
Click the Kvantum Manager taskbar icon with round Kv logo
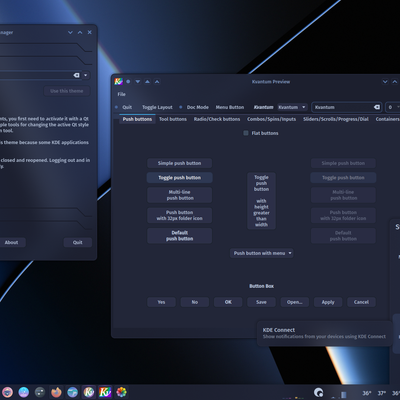[x=89, y=392]
